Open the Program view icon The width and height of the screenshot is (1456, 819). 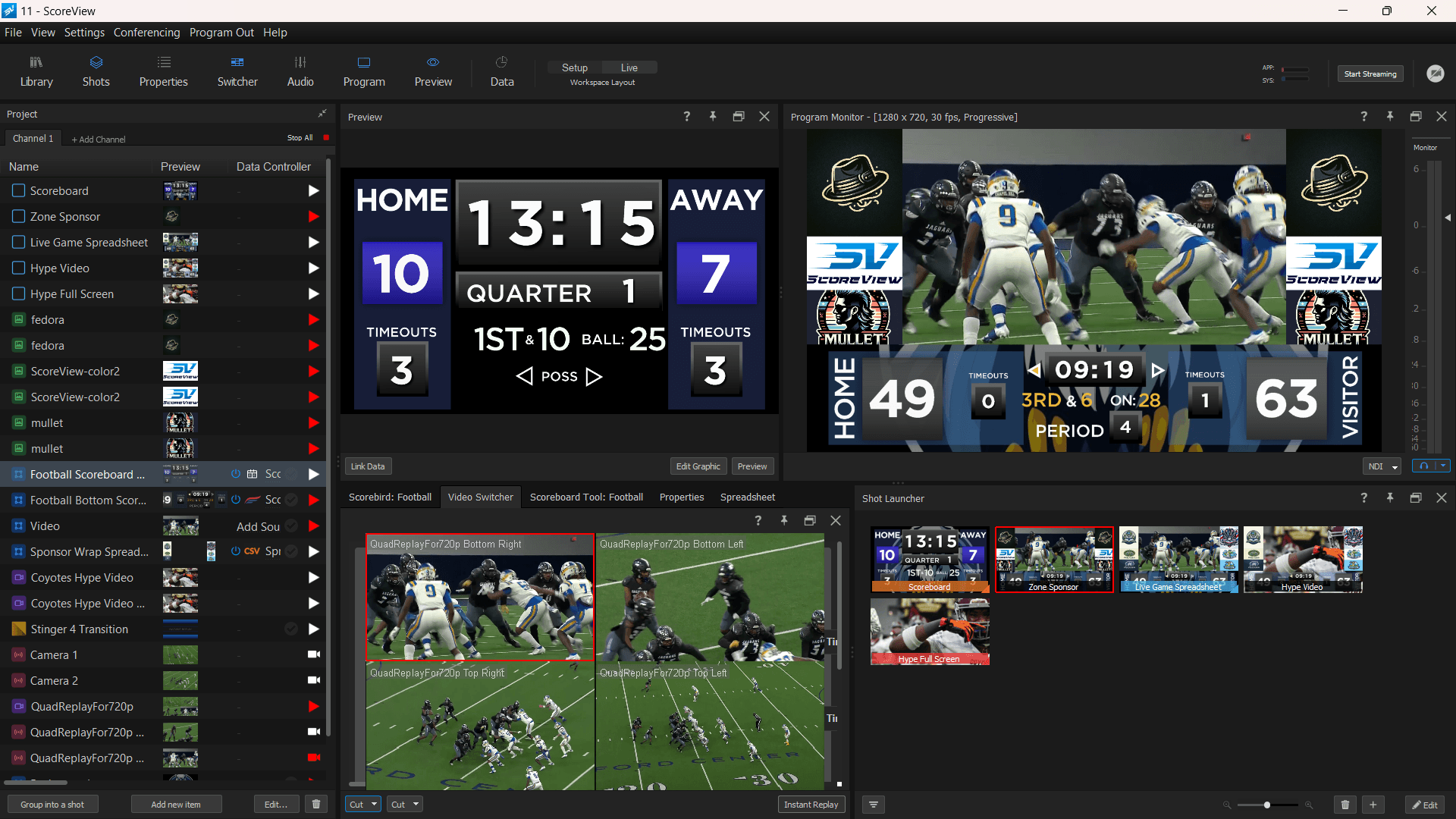point(364,71)
